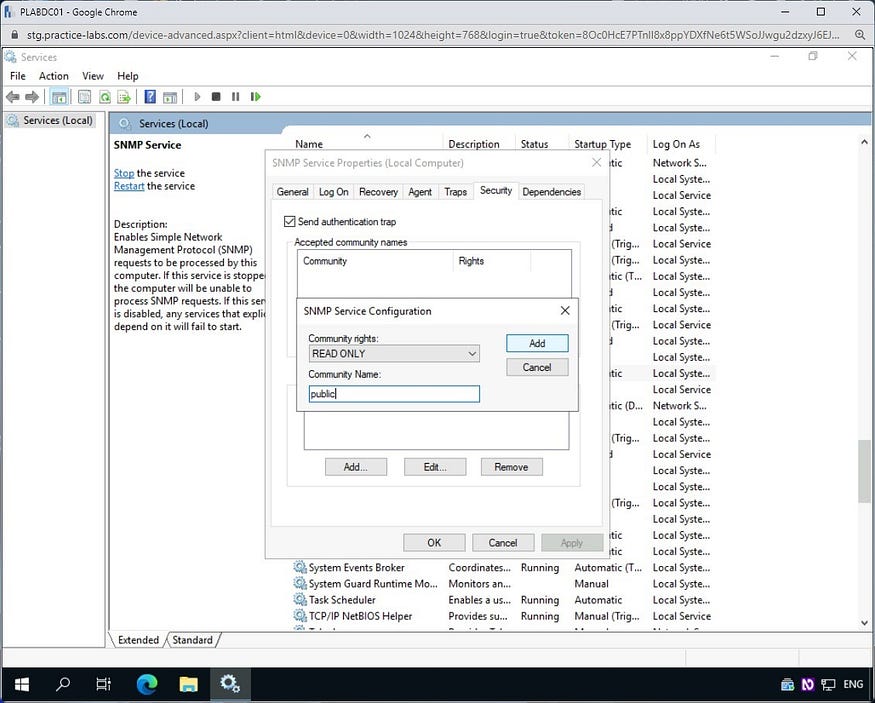Open the Help menu
Screen dimensions: 875x703
pos(128,76)
